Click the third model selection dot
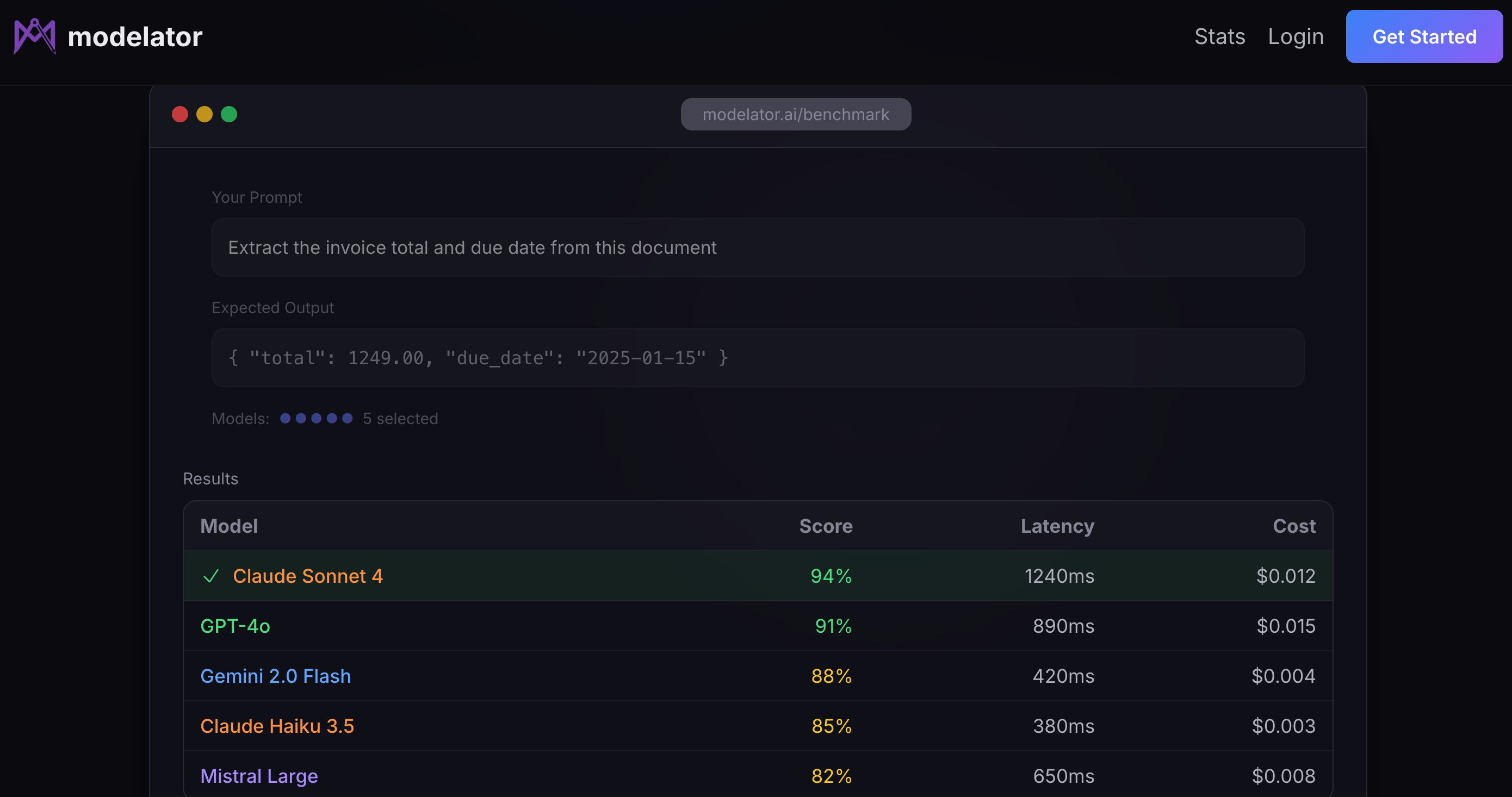 click(317, 418)
